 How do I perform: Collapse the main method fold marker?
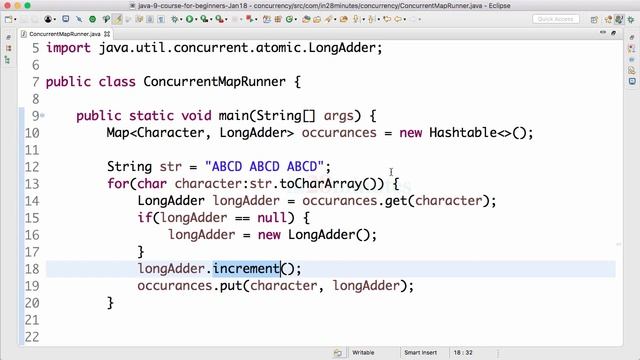pyautogui.click(x=42, y=116)
